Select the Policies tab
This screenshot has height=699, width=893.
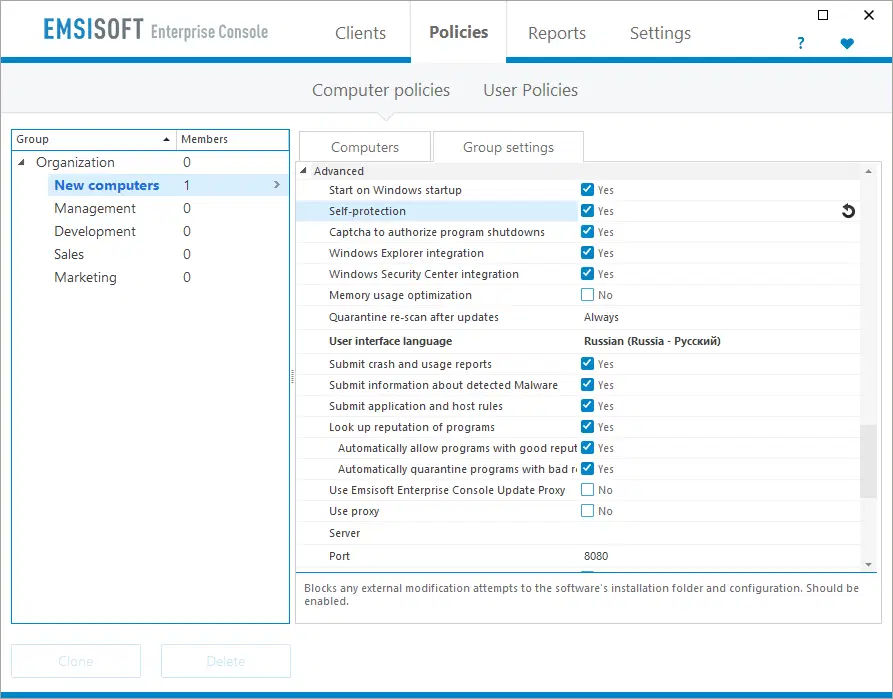[x=458, y=32]
